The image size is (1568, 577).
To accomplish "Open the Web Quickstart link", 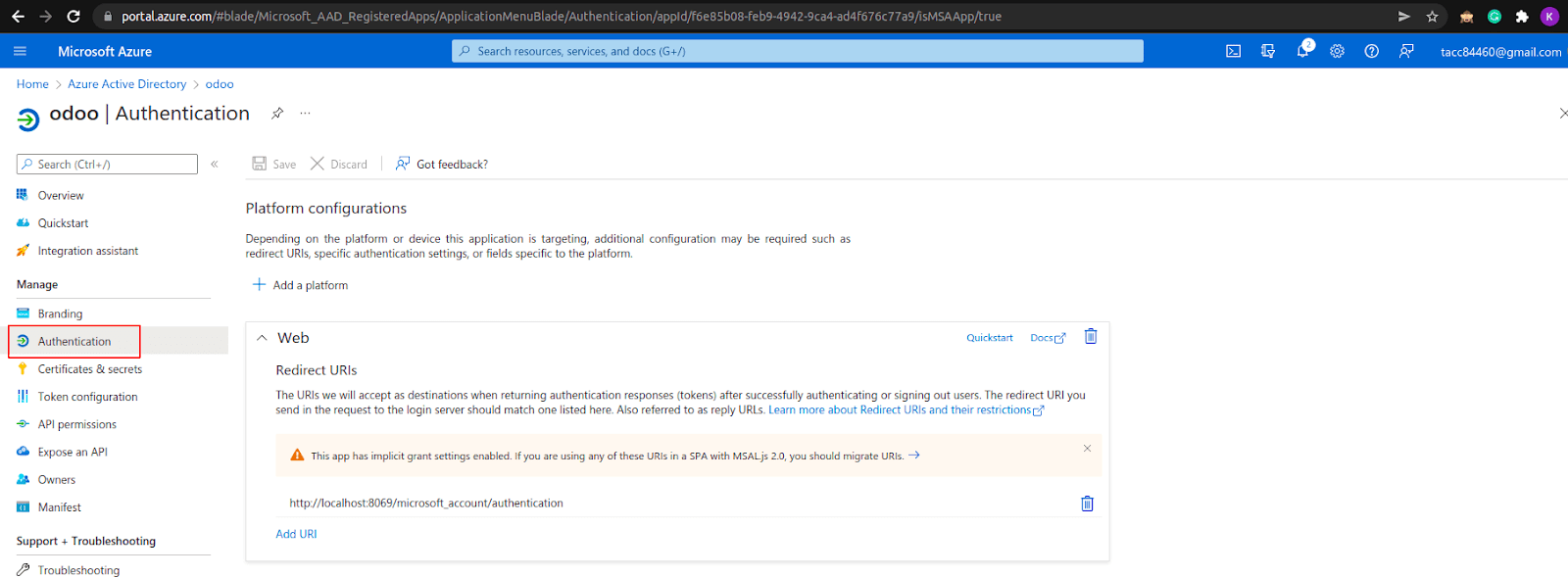I will tap(990, 338).
